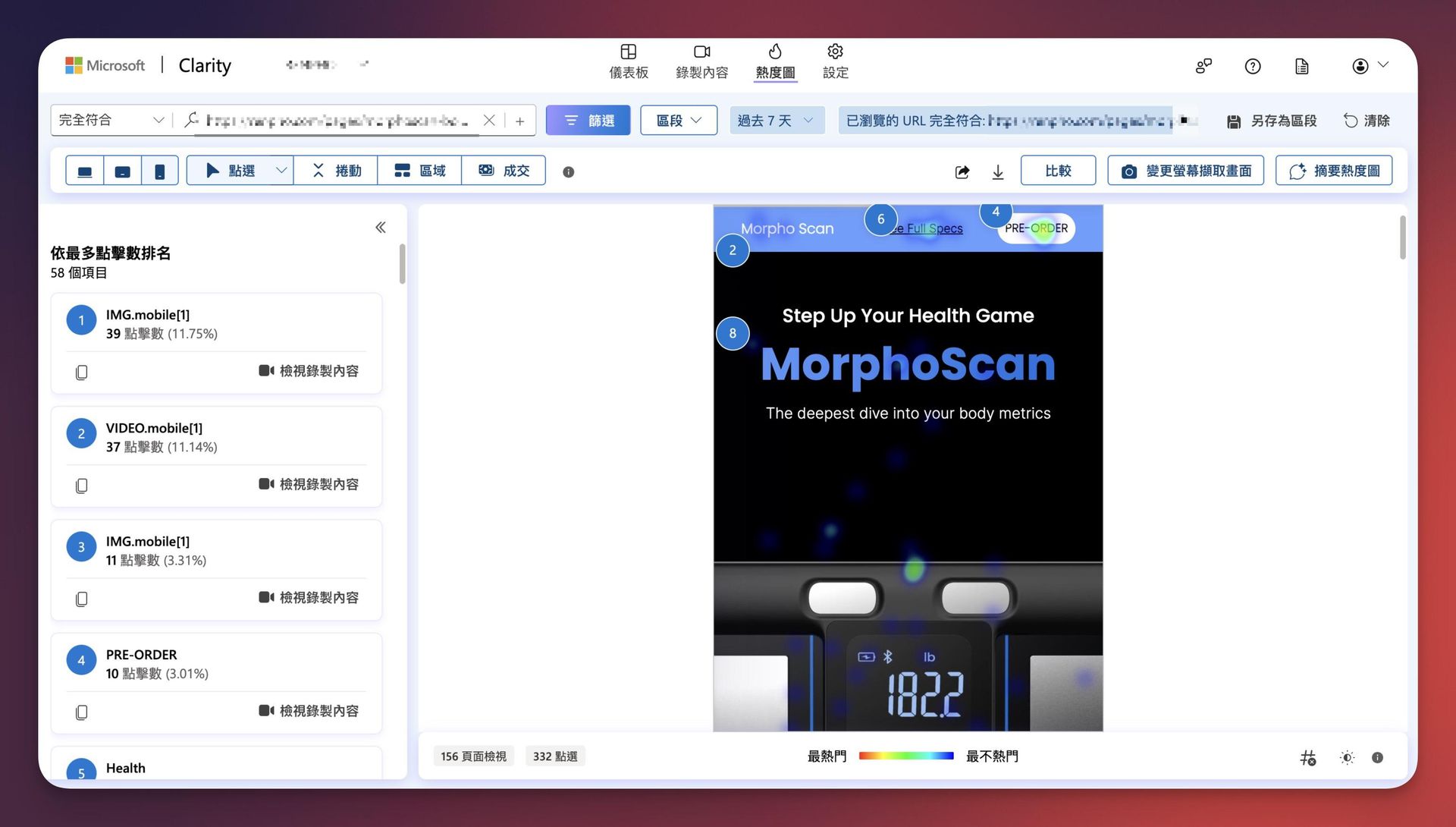Toggle the heatmap brightness icon

pyautogui.click(x=1347, y=757)
